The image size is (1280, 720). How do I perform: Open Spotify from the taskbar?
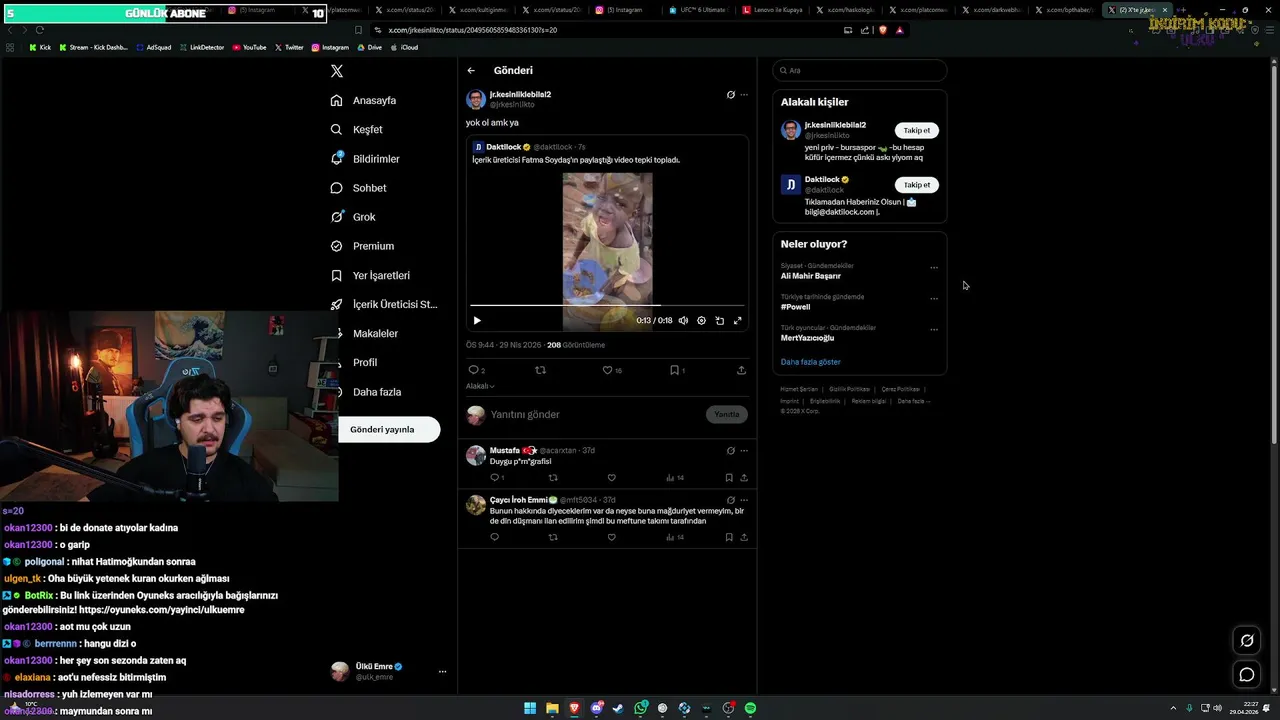coord(750,709)
